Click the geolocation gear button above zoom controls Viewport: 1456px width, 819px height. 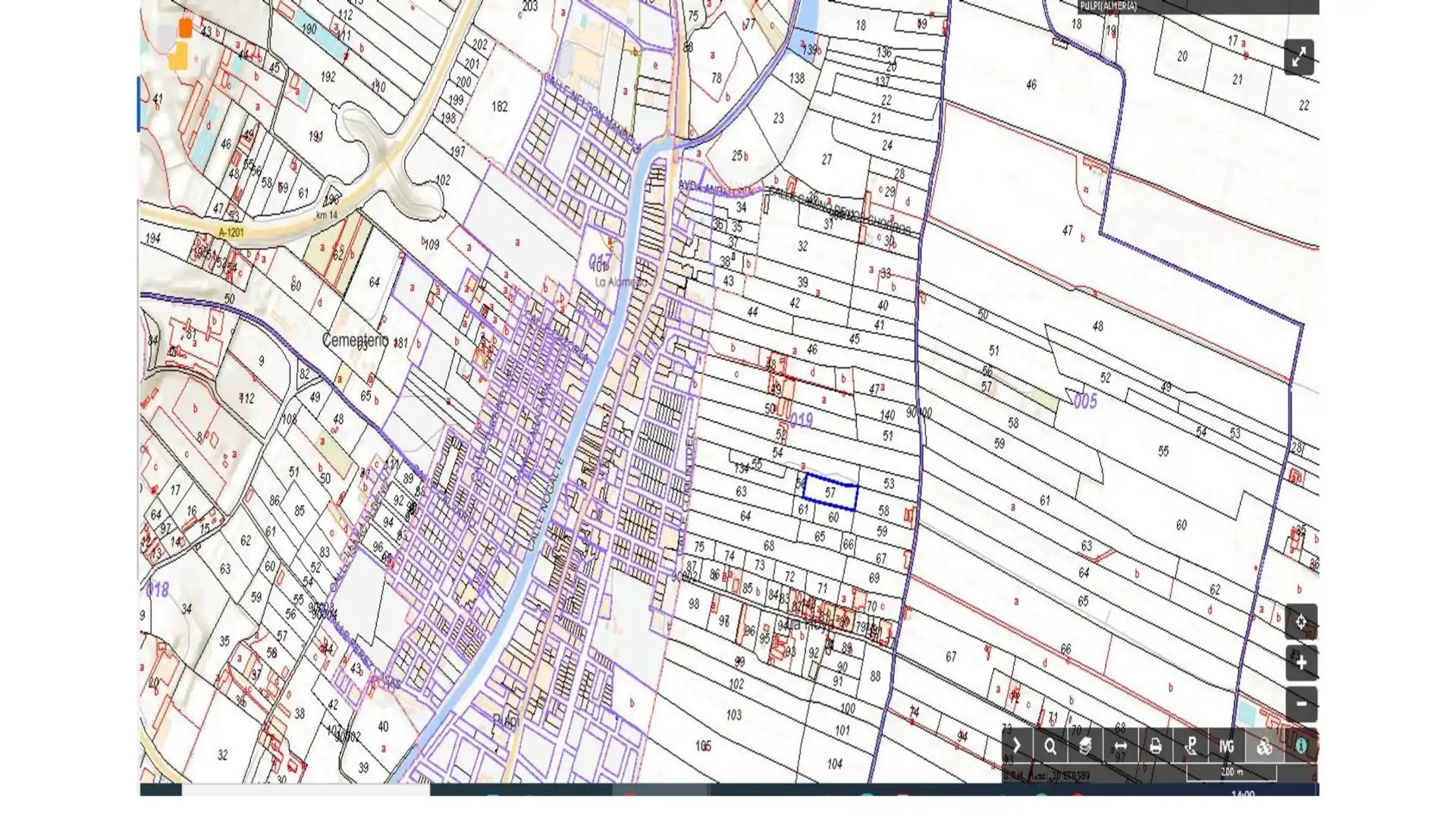(1301, 622)
